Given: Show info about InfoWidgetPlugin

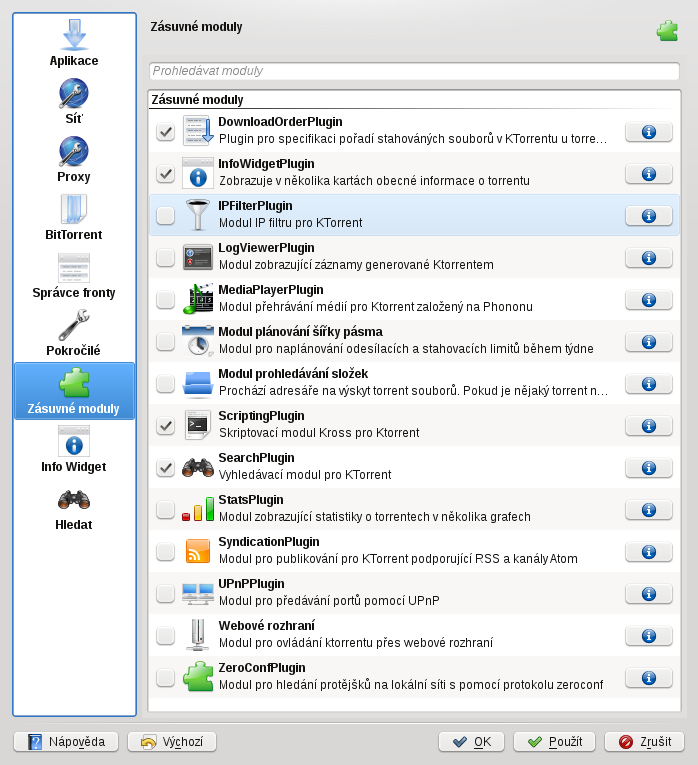Looking at the screenshot, I should pyautogui.click(x=649, y=174).
